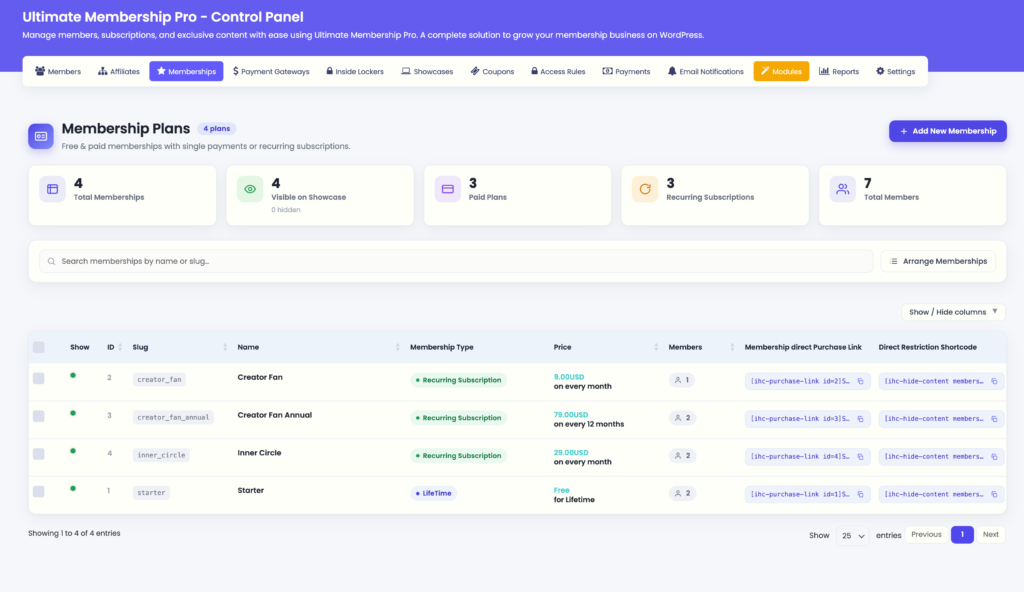
Task: Click the Recurring Subscriptions refresh icon
Action: (x=645, y=189)
